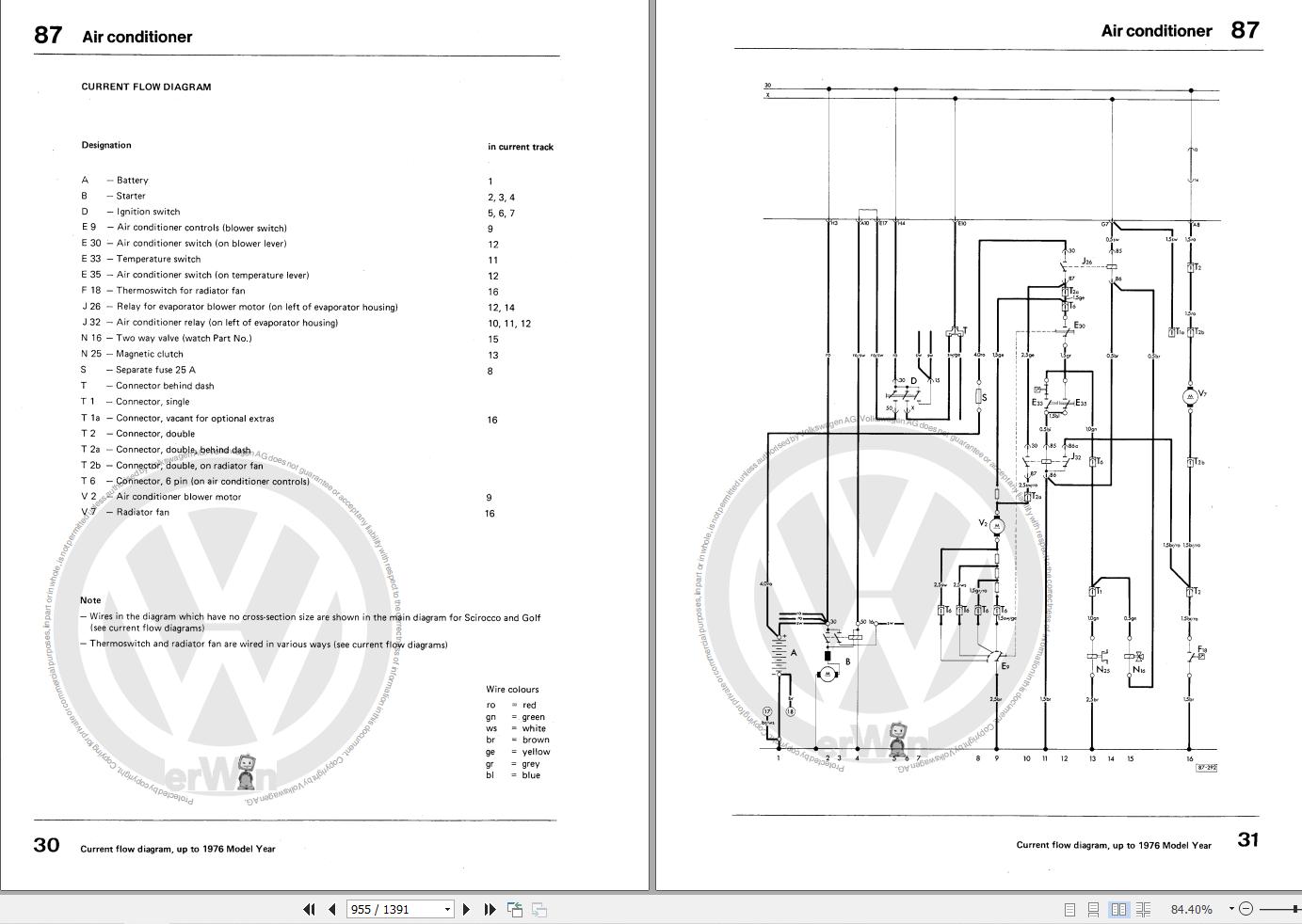Screen dimensions: 1302x924
Task: Click page number 31 at bottom right
Action: point(1247,839)
